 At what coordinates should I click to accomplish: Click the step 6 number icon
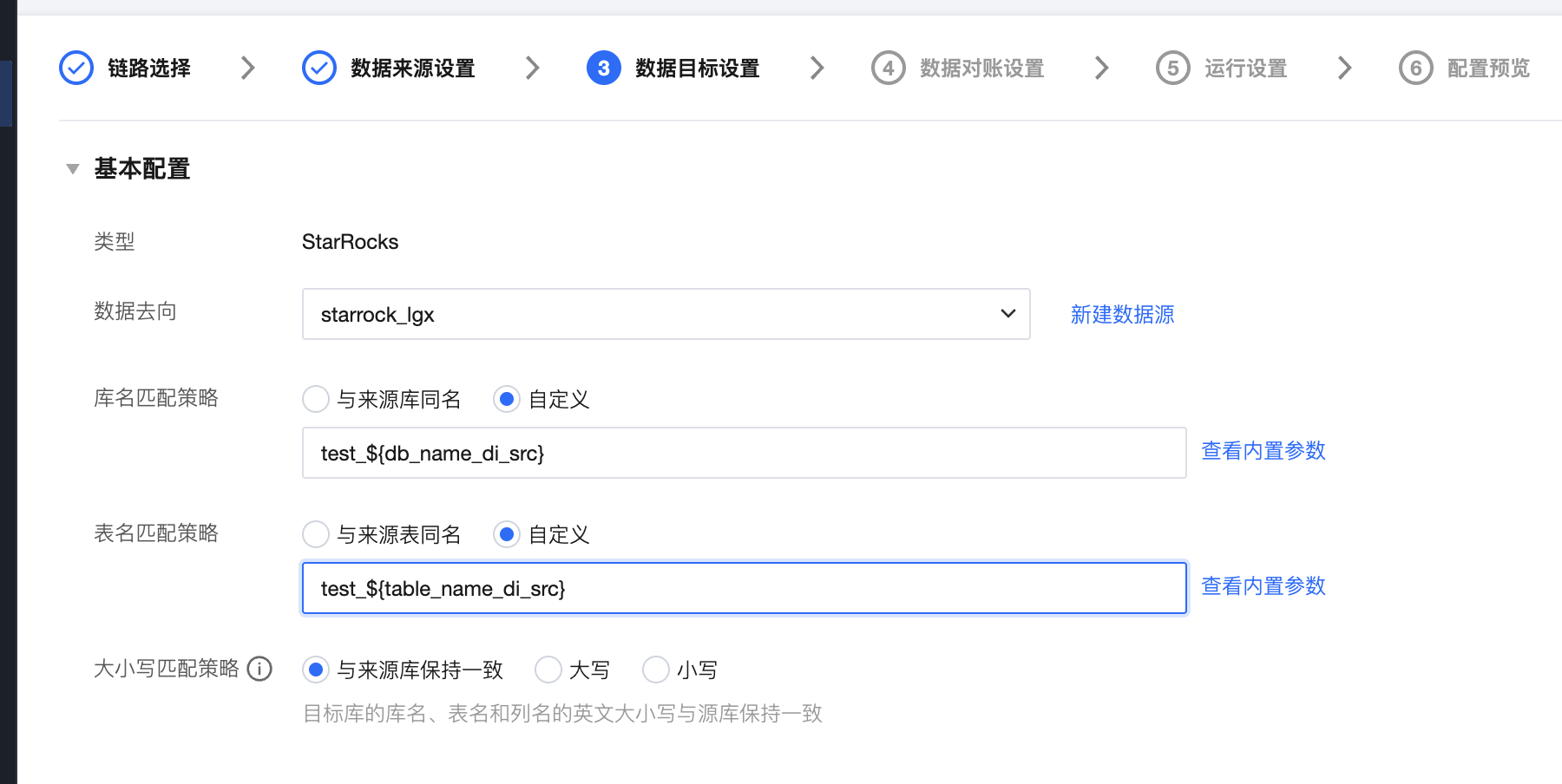point(1415,68)
